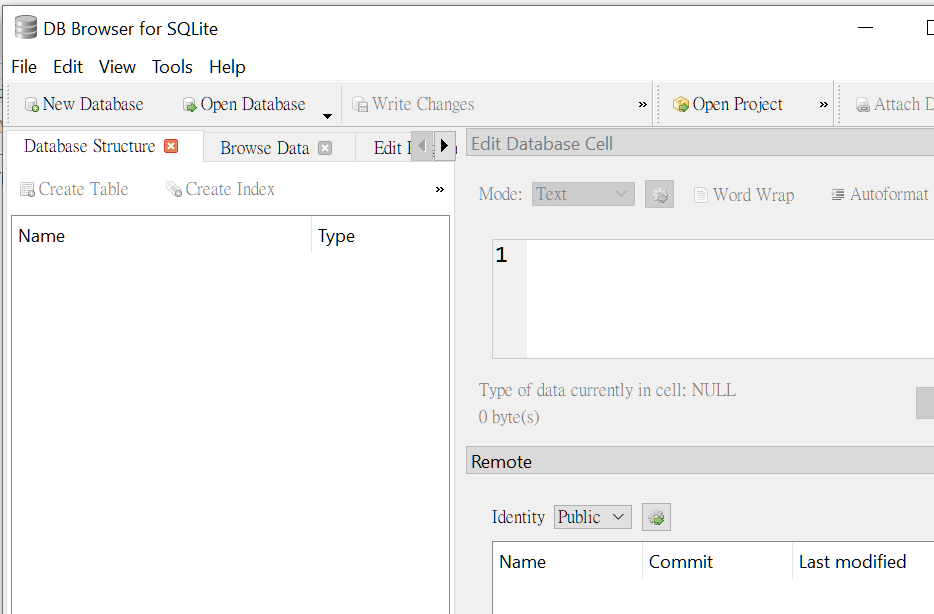The image size is (934, 614).
Task: Enable Word Wrap in the cell editor
Action: (744, 194)
